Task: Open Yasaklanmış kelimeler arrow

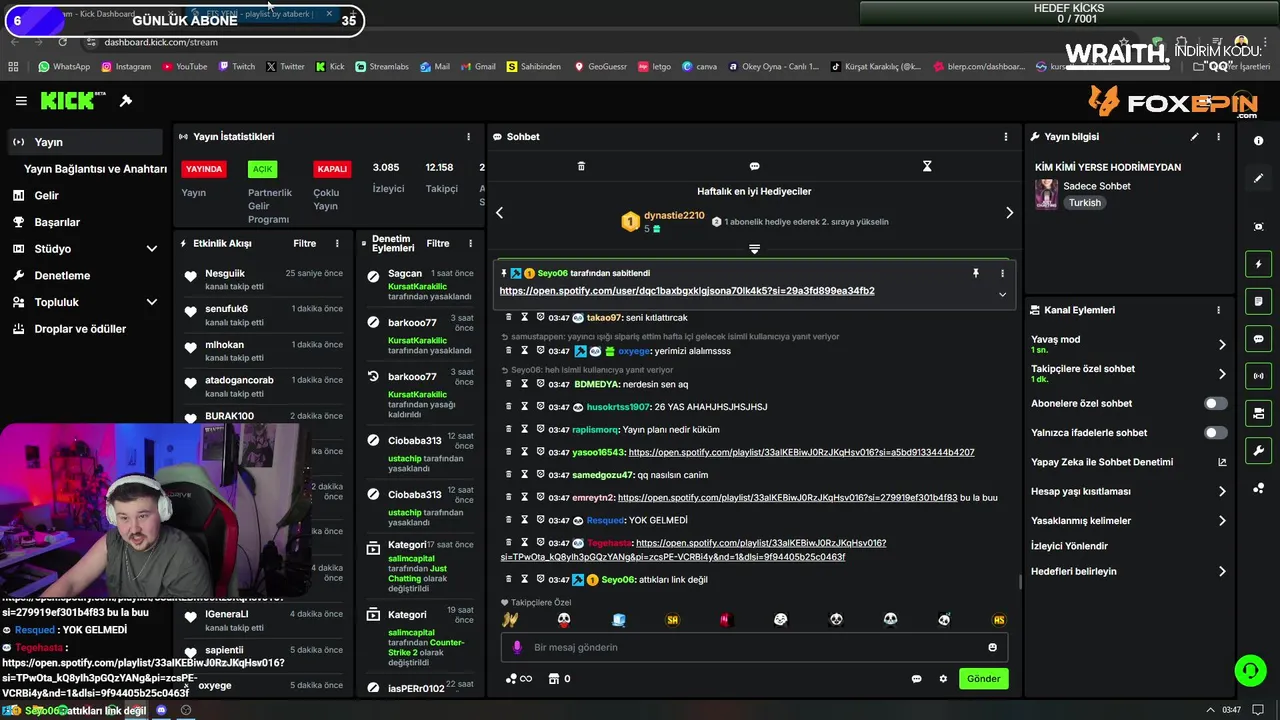Action: tap(1222, 521)
